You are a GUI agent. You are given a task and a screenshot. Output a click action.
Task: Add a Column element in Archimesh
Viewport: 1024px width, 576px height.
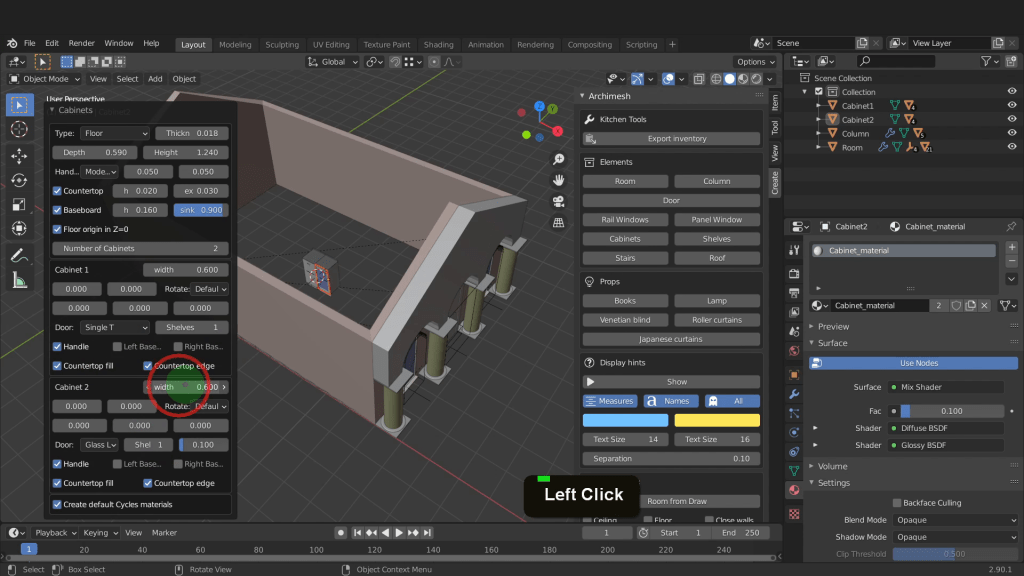pos(716,182)
